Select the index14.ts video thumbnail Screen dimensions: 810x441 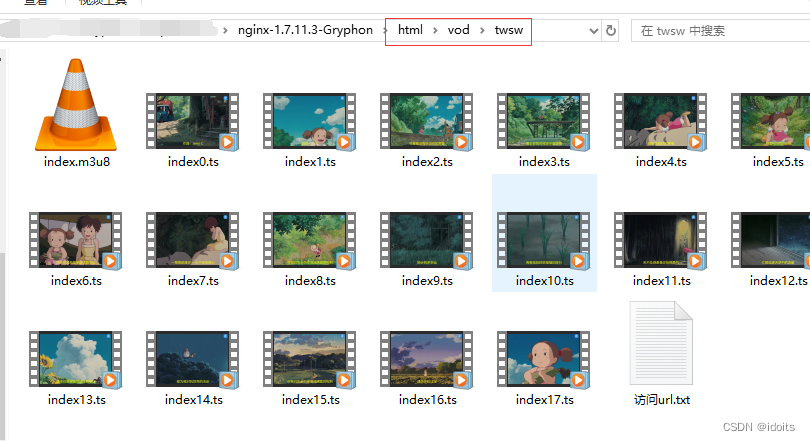coord(193,359)
